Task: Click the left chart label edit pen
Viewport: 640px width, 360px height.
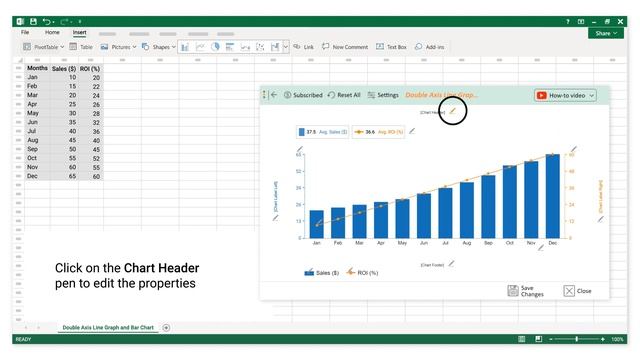Action: [276, 218]
